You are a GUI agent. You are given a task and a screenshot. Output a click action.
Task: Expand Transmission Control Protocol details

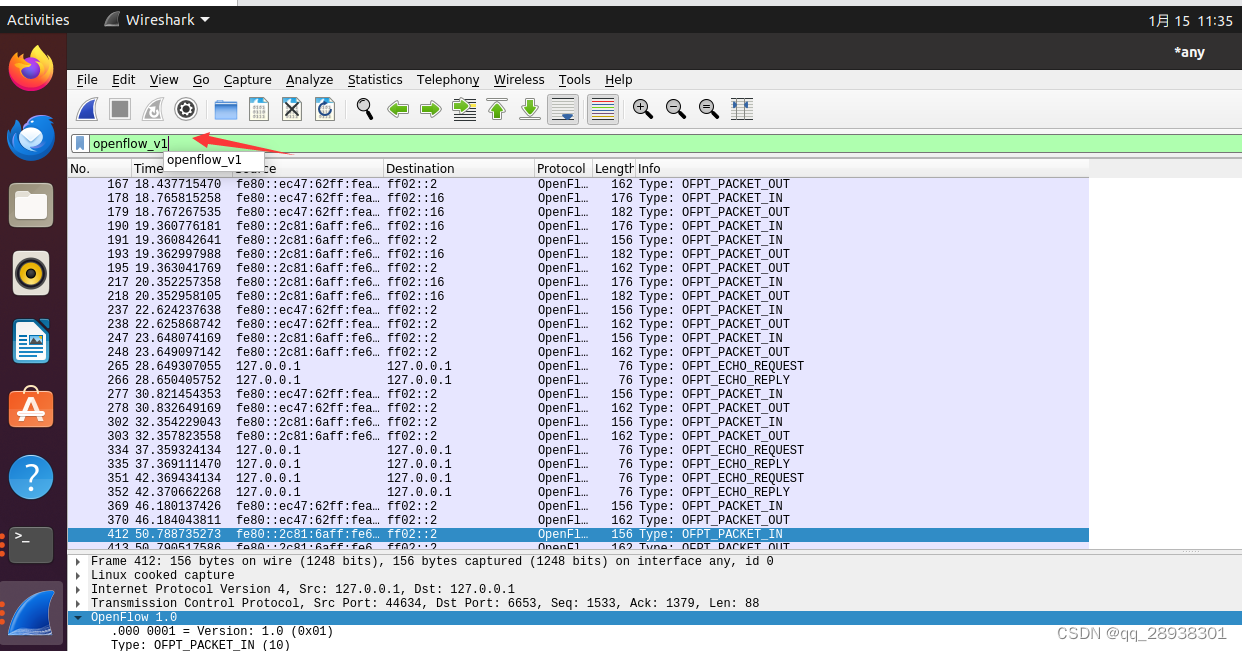(78, 604)
